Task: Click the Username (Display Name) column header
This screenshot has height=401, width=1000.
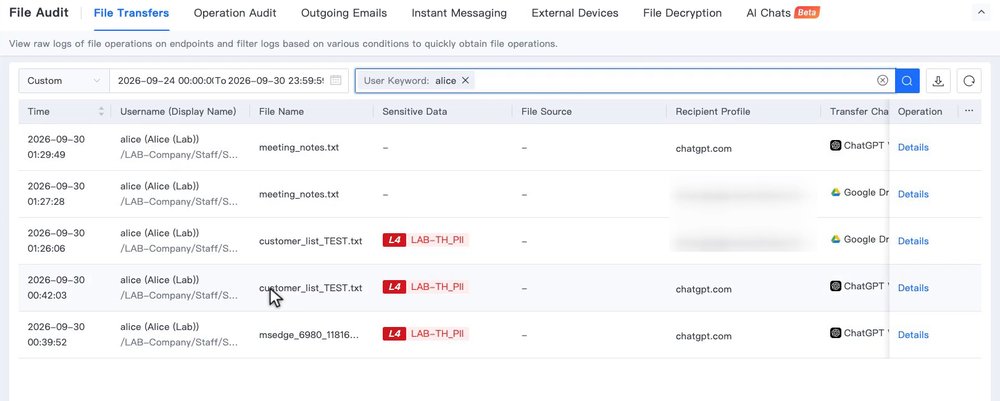Action: [x=178, y=112]
